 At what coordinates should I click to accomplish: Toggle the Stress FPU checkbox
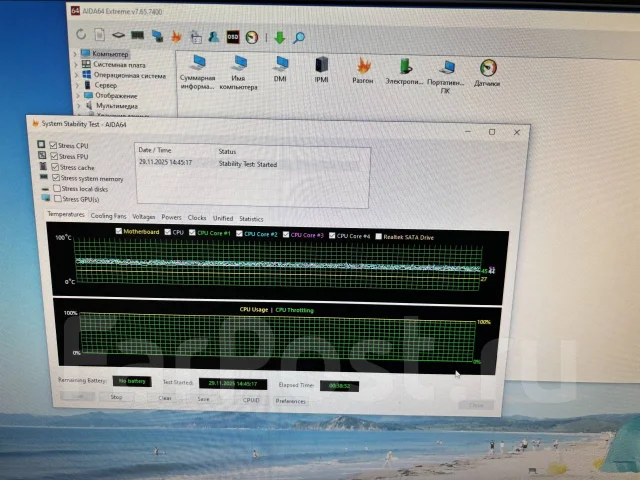pyautogui.click(x=54, y=156)
